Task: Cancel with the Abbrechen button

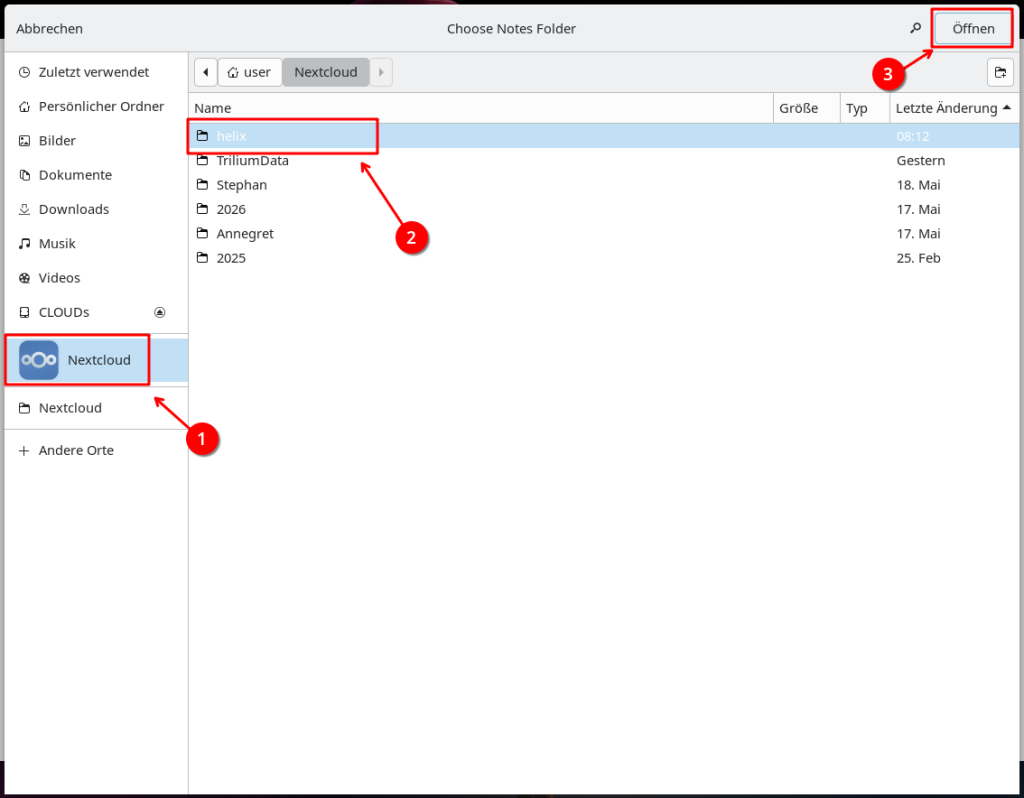Action: click(50, 28)
